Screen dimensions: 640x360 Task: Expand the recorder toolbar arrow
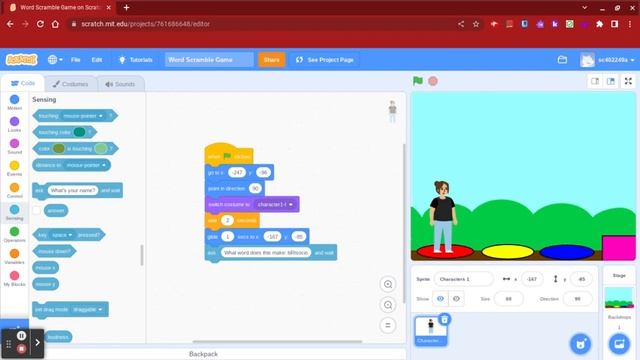coord(37,342)
